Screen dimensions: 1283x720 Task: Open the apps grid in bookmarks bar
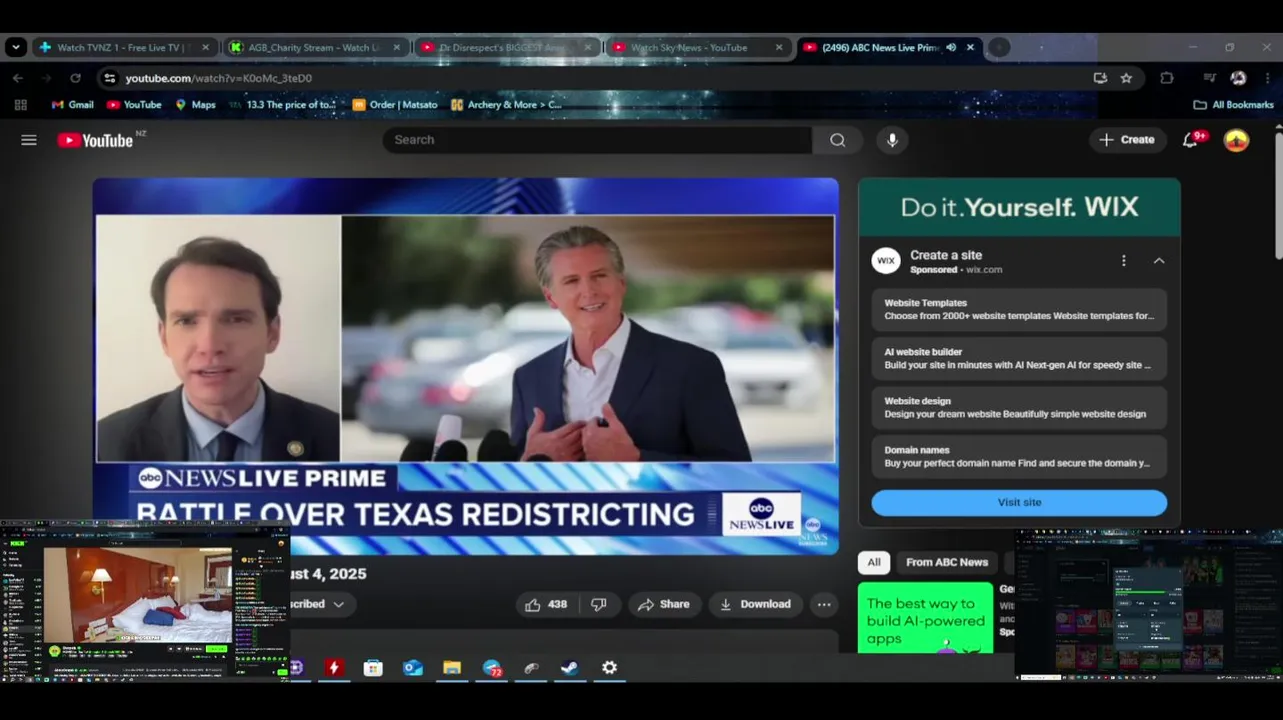pos(20,104)
